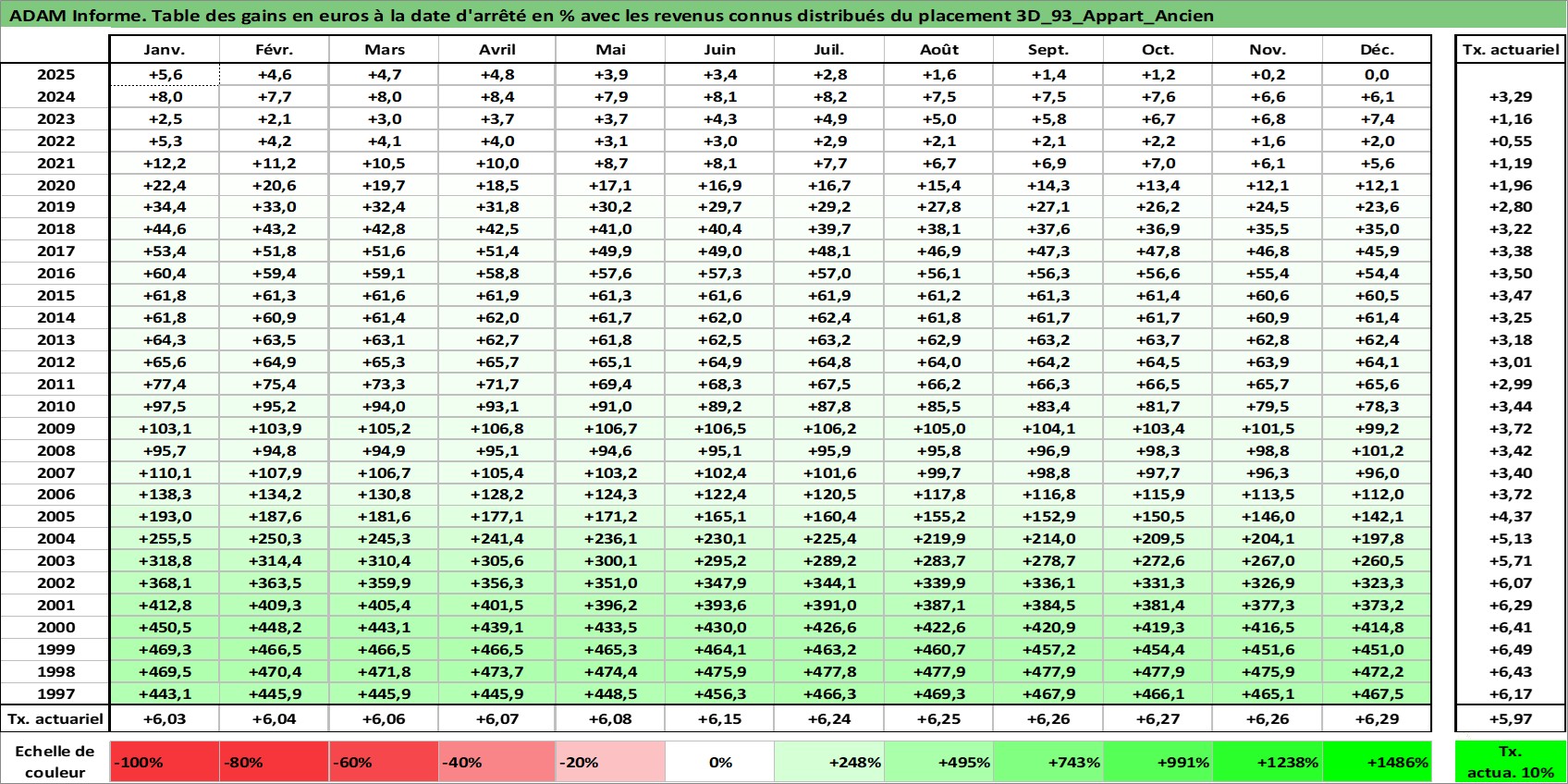Select the June actuarial rate '+6,15'

720,718
